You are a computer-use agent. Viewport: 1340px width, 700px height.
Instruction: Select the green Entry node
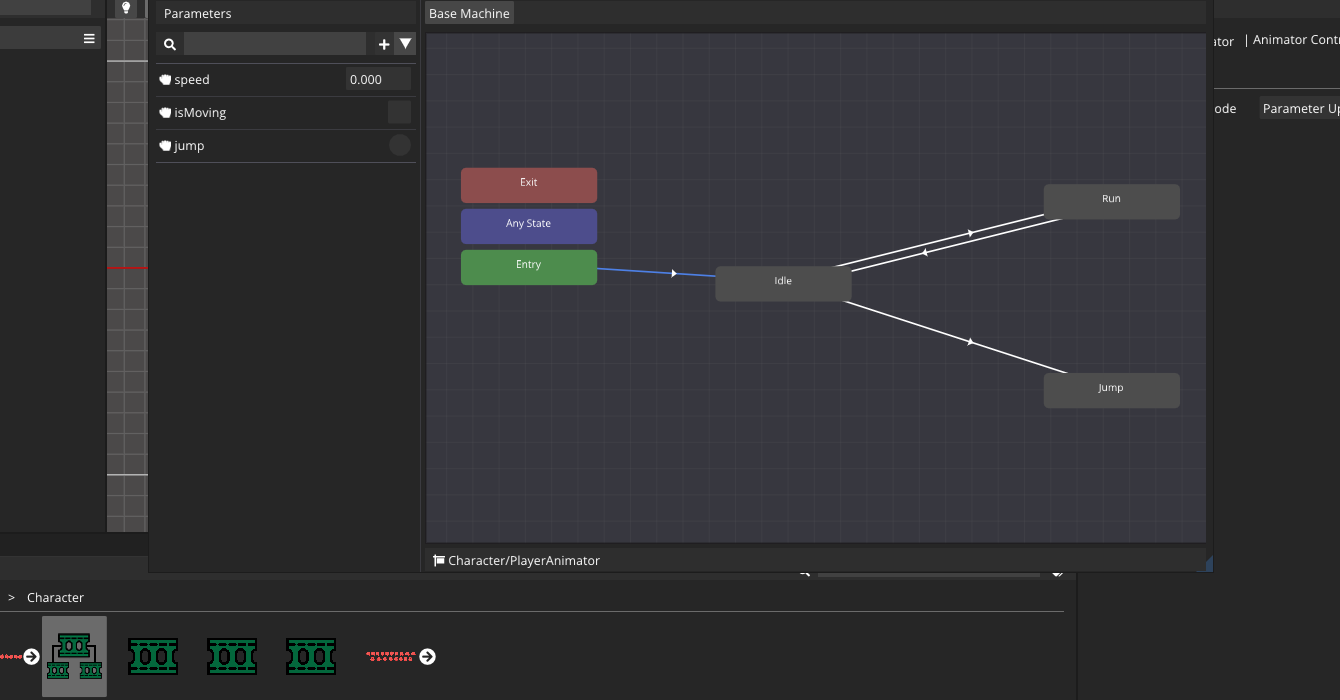point(529,267)
